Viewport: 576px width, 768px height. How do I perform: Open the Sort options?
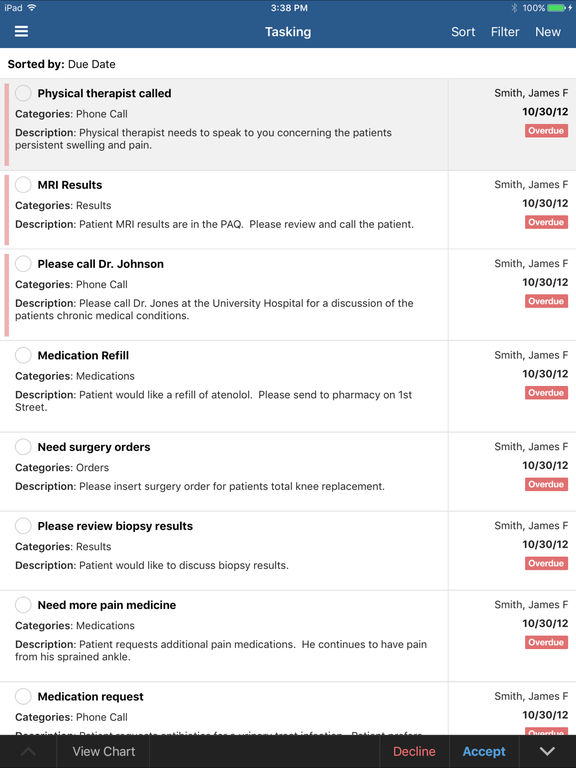click(463, 32)
